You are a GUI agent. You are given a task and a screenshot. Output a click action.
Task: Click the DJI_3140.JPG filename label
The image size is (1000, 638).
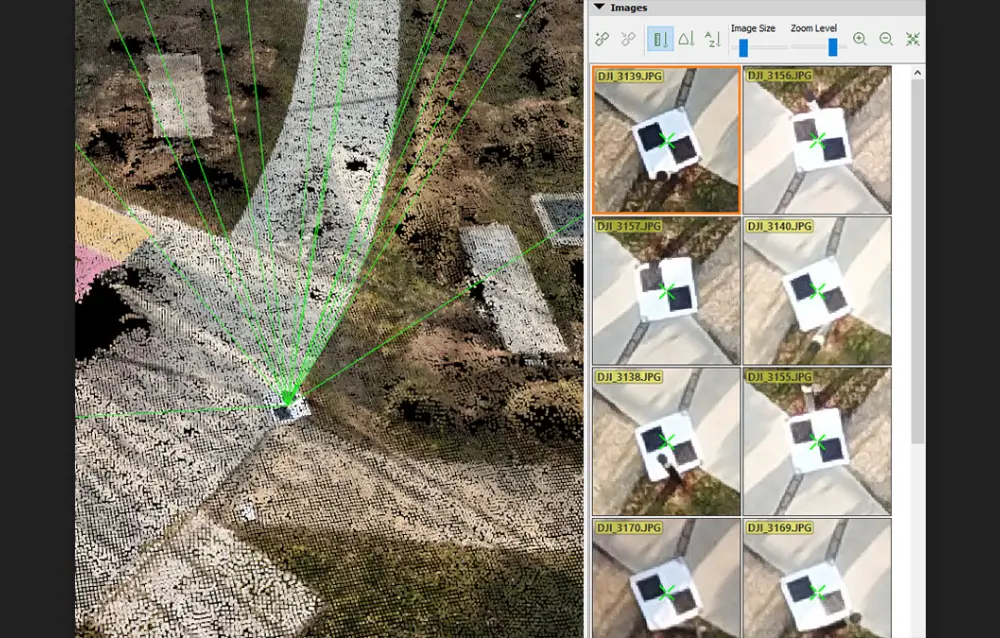[x=779, y=226]
